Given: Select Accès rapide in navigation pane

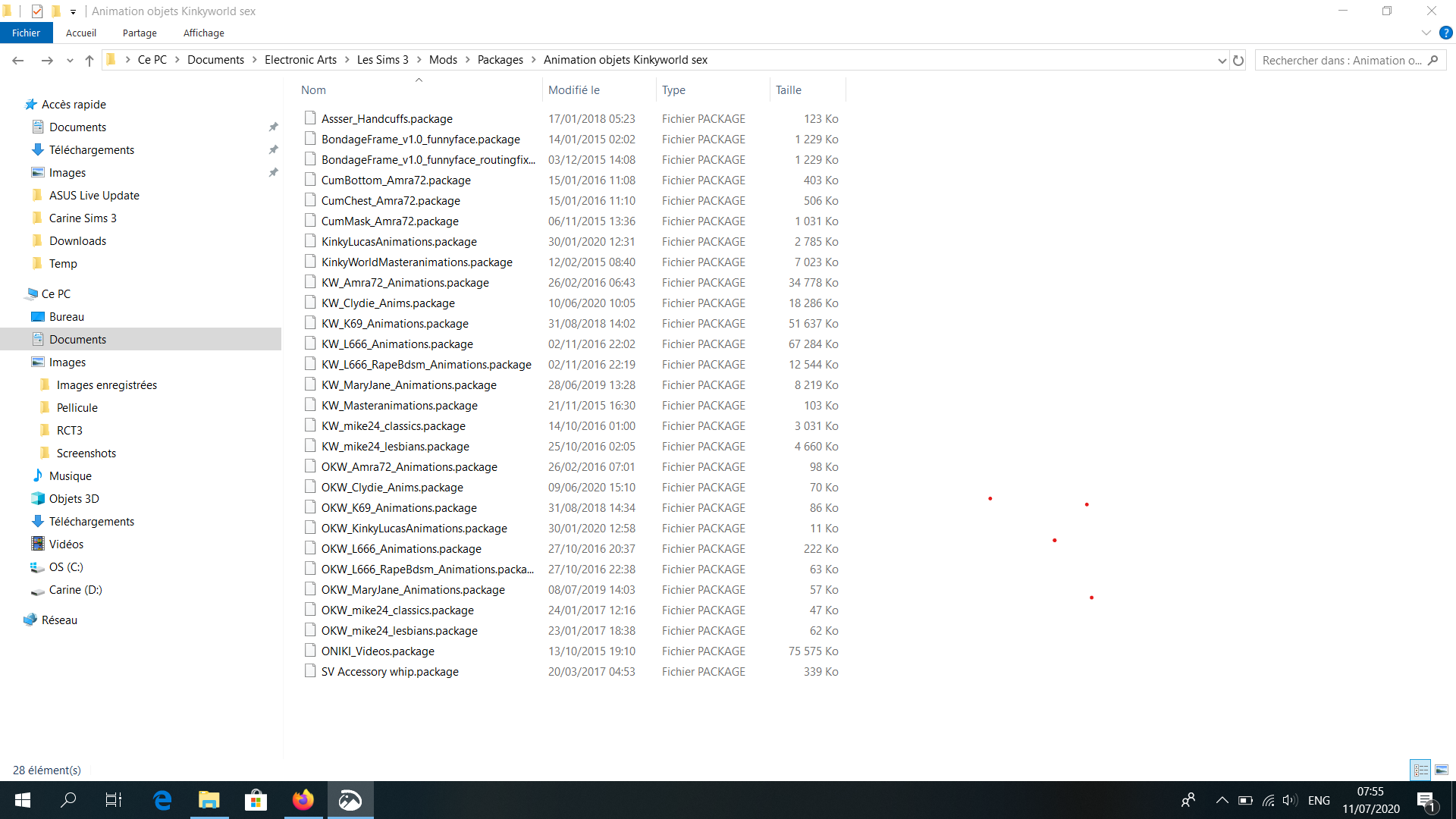Looking at the screenshot, I should 74,105.
